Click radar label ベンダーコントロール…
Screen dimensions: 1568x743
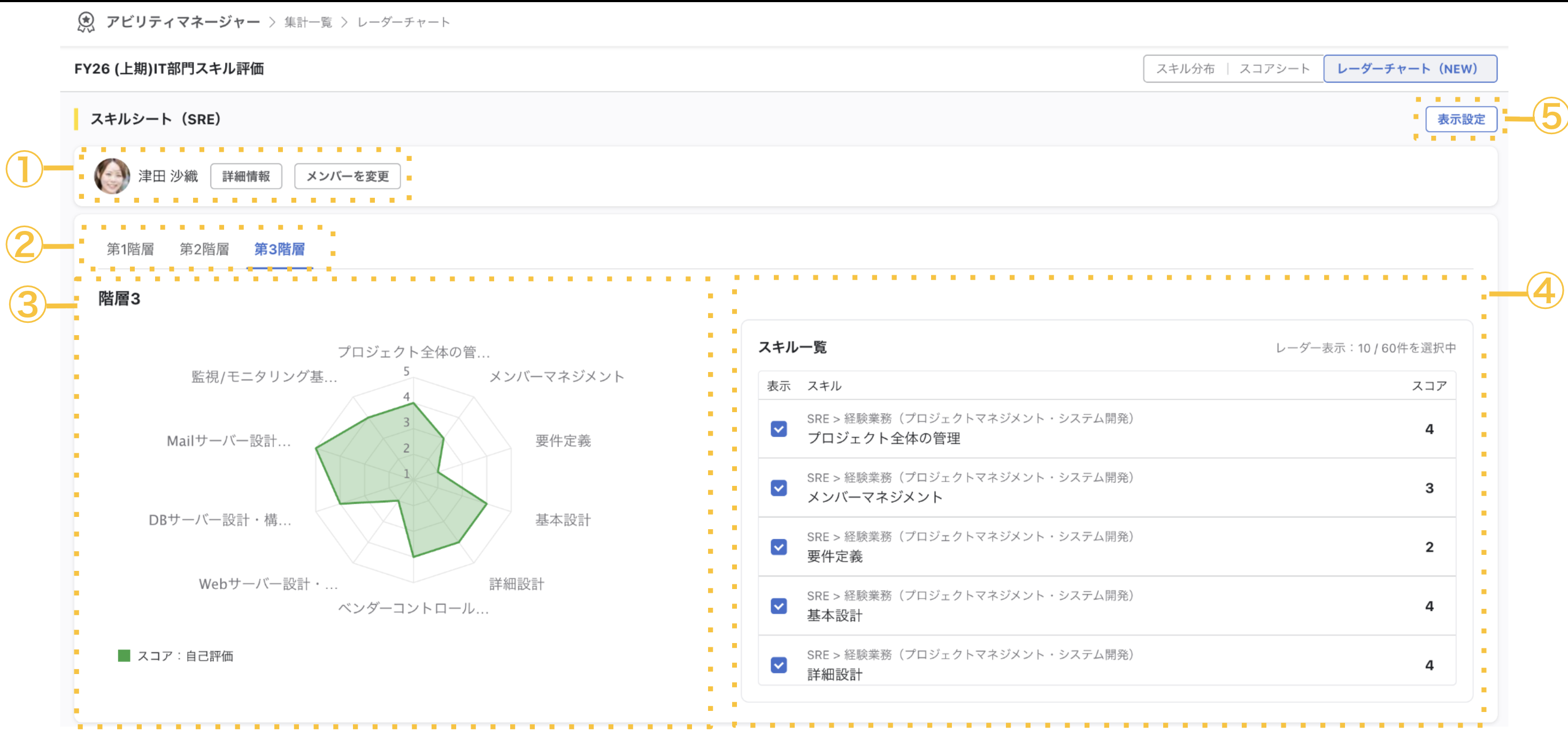413,608
